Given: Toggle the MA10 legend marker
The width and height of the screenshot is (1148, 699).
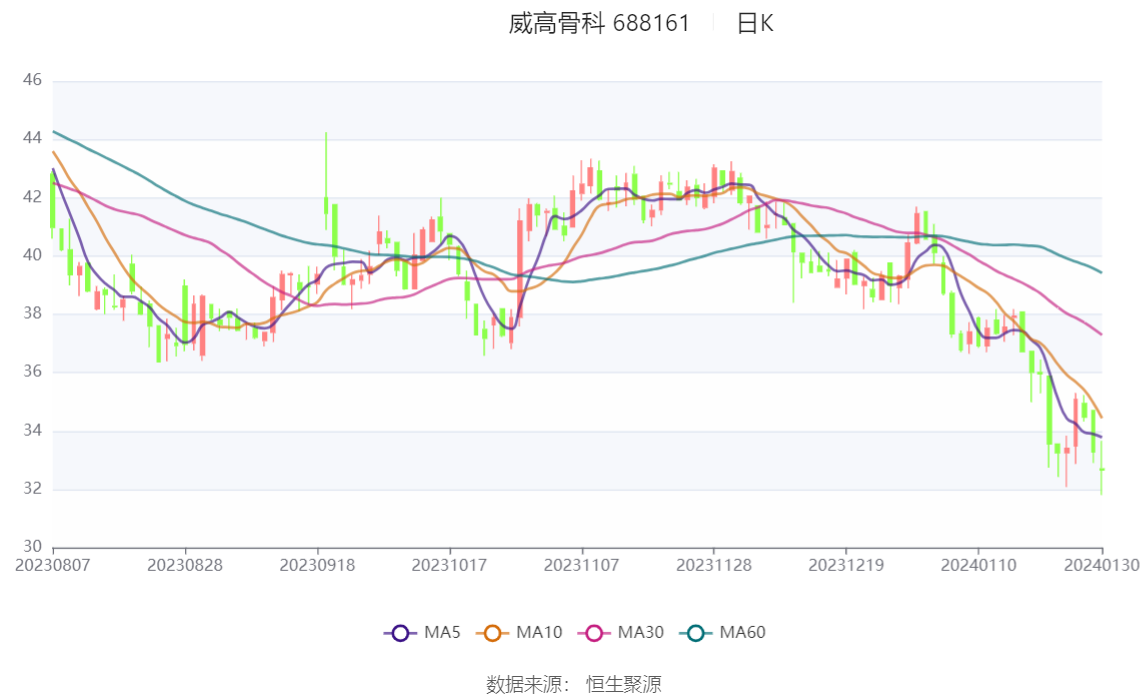Looking at the screenshot, I should 492,633.
